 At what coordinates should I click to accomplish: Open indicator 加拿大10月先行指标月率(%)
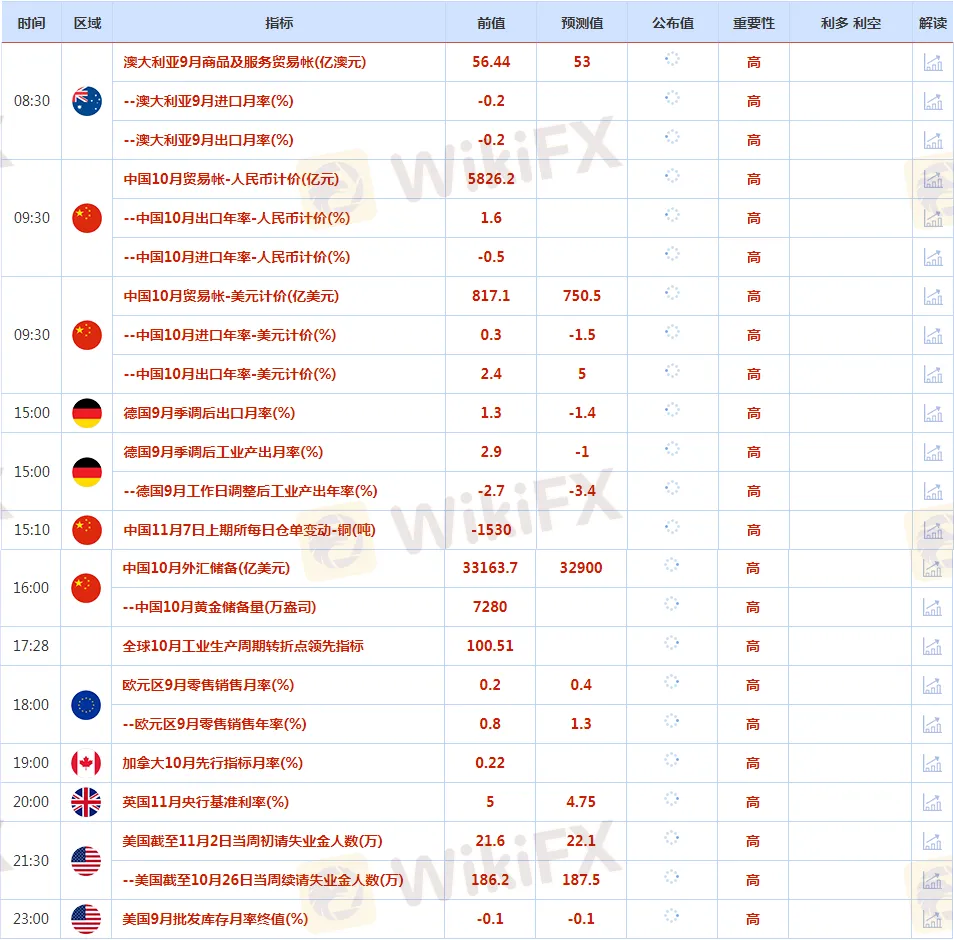(212, 763)
